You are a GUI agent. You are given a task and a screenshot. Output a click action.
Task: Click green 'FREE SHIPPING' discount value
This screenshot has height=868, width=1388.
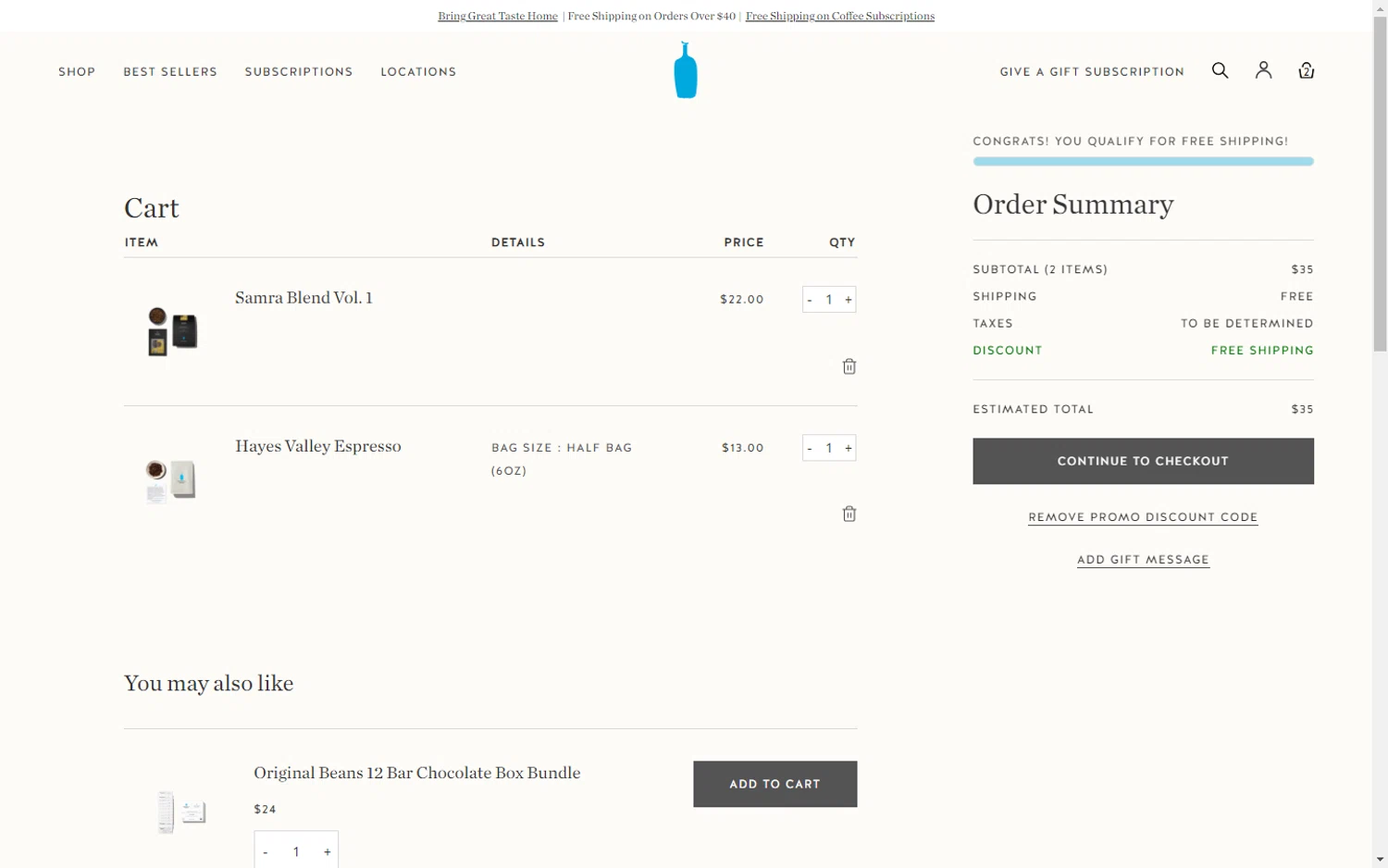click(1262, 350)
